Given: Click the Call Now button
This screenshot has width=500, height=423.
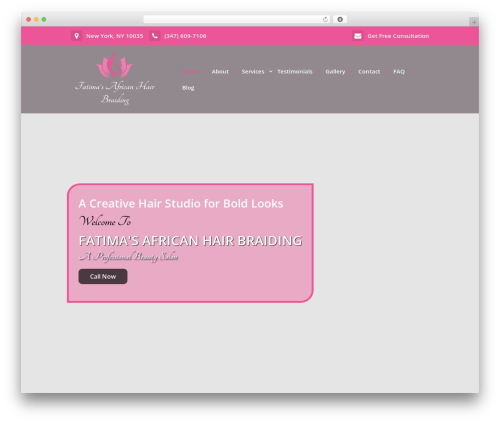Looking at the screenshot, I should pos(103,276).
